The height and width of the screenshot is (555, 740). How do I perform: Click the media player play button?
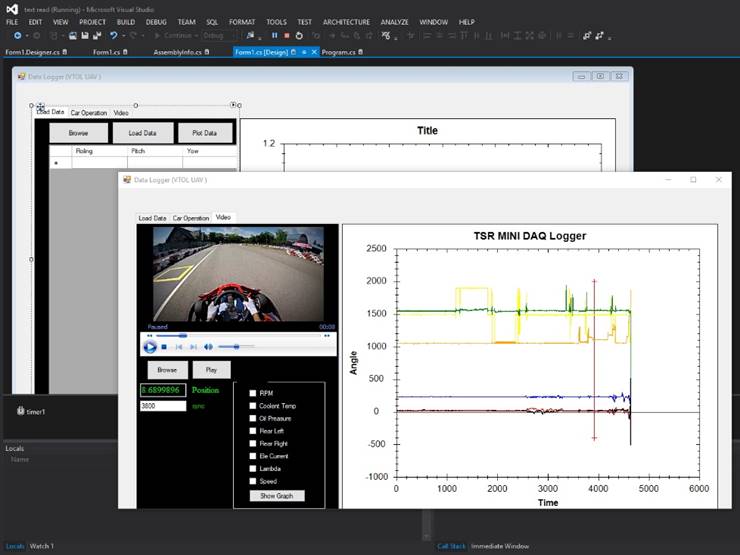pos(150,347)
